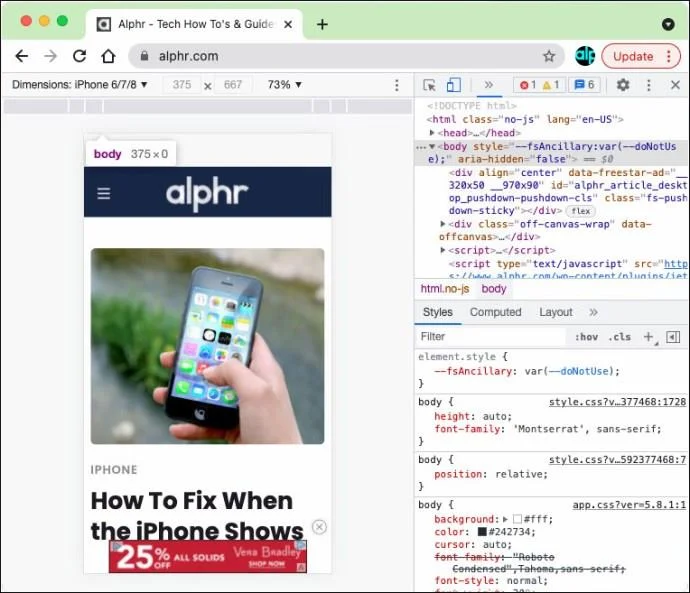Image resolution: width=690 pixels, height=593 pixels.
Task: Click the width field showing 375
Action: [x=182, y=84]
